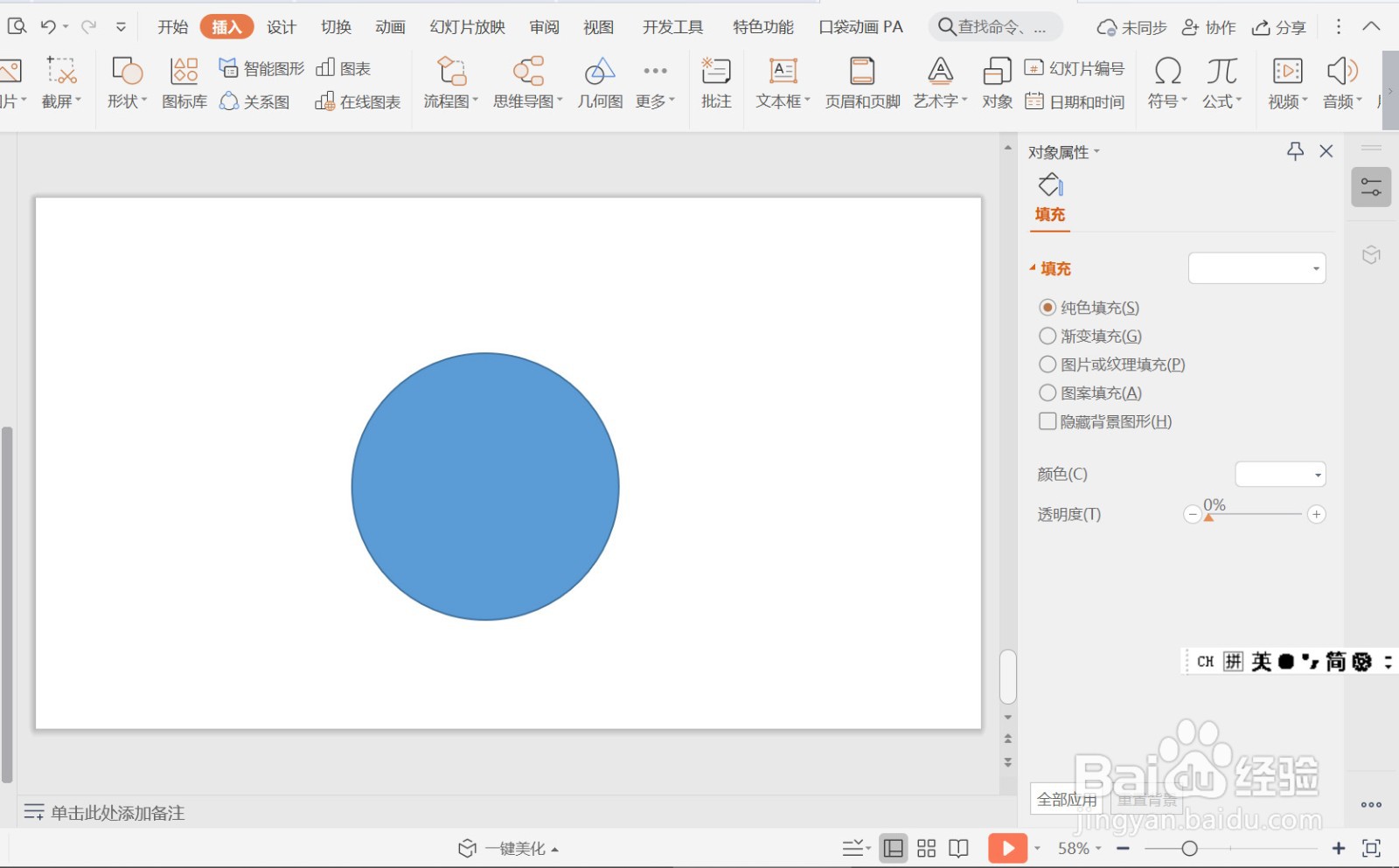Open the 几何图 geometry tool

[x=600, y=83]
